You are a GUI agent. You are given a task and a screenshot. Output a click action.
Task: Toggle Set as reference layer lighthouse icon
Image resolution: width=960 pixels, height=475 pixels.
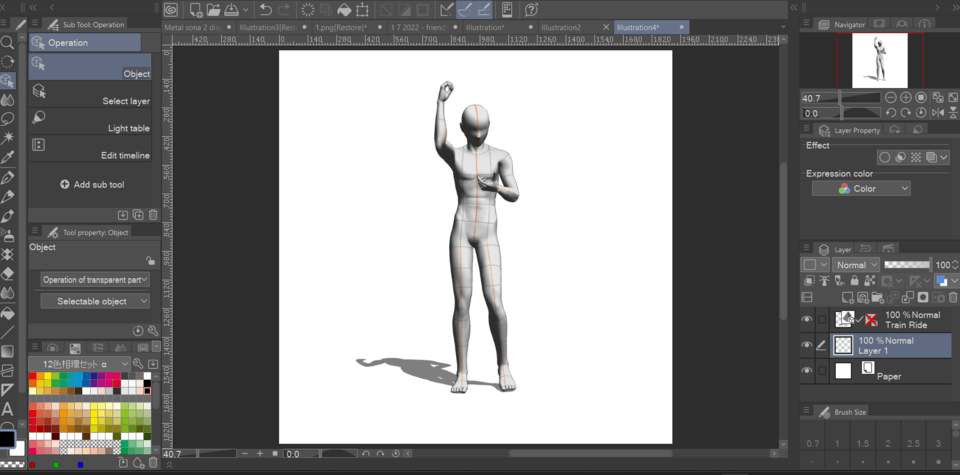coord(824,281)
